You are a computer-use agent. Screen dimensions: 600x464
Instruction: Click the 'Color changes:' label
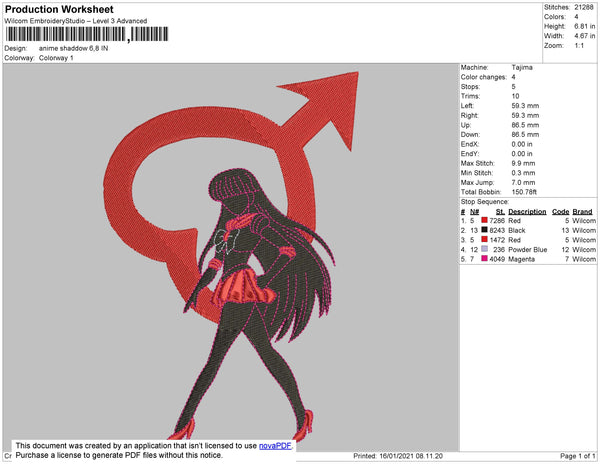point(484,77)
